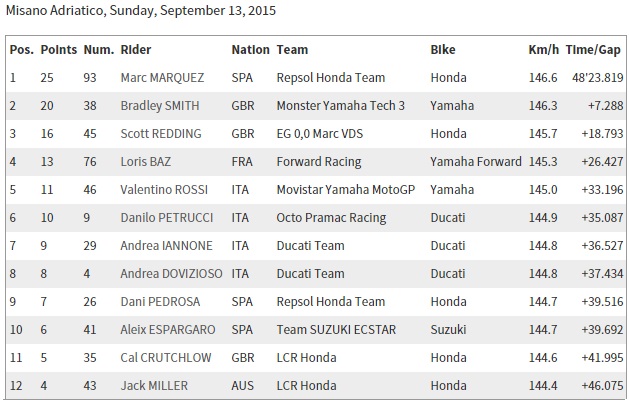The height and width of the screenshot is (400, 629).
Task: Click the Bike column header
Action: 443,49
